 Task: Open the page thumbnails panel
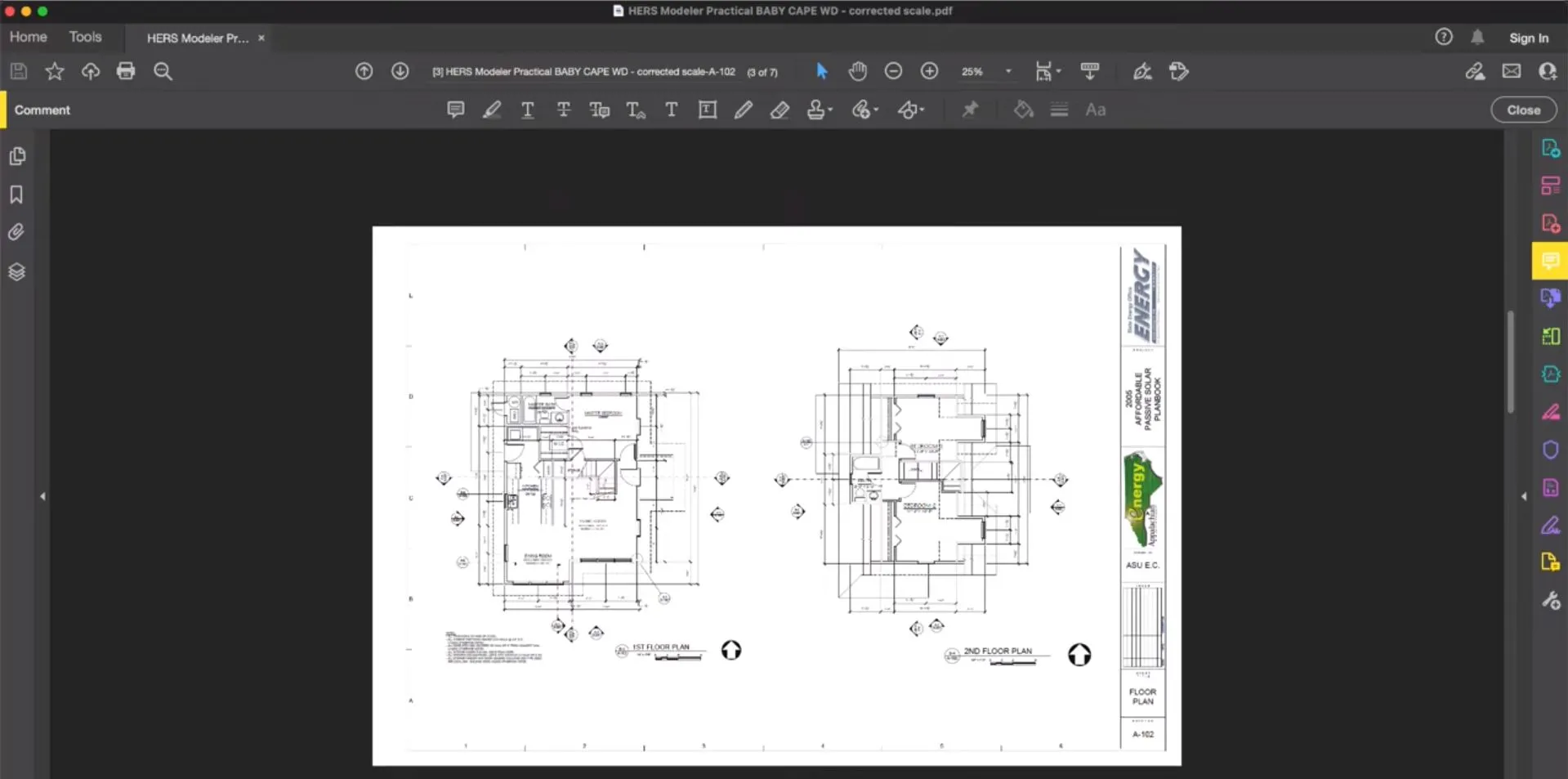coord(17,156)
